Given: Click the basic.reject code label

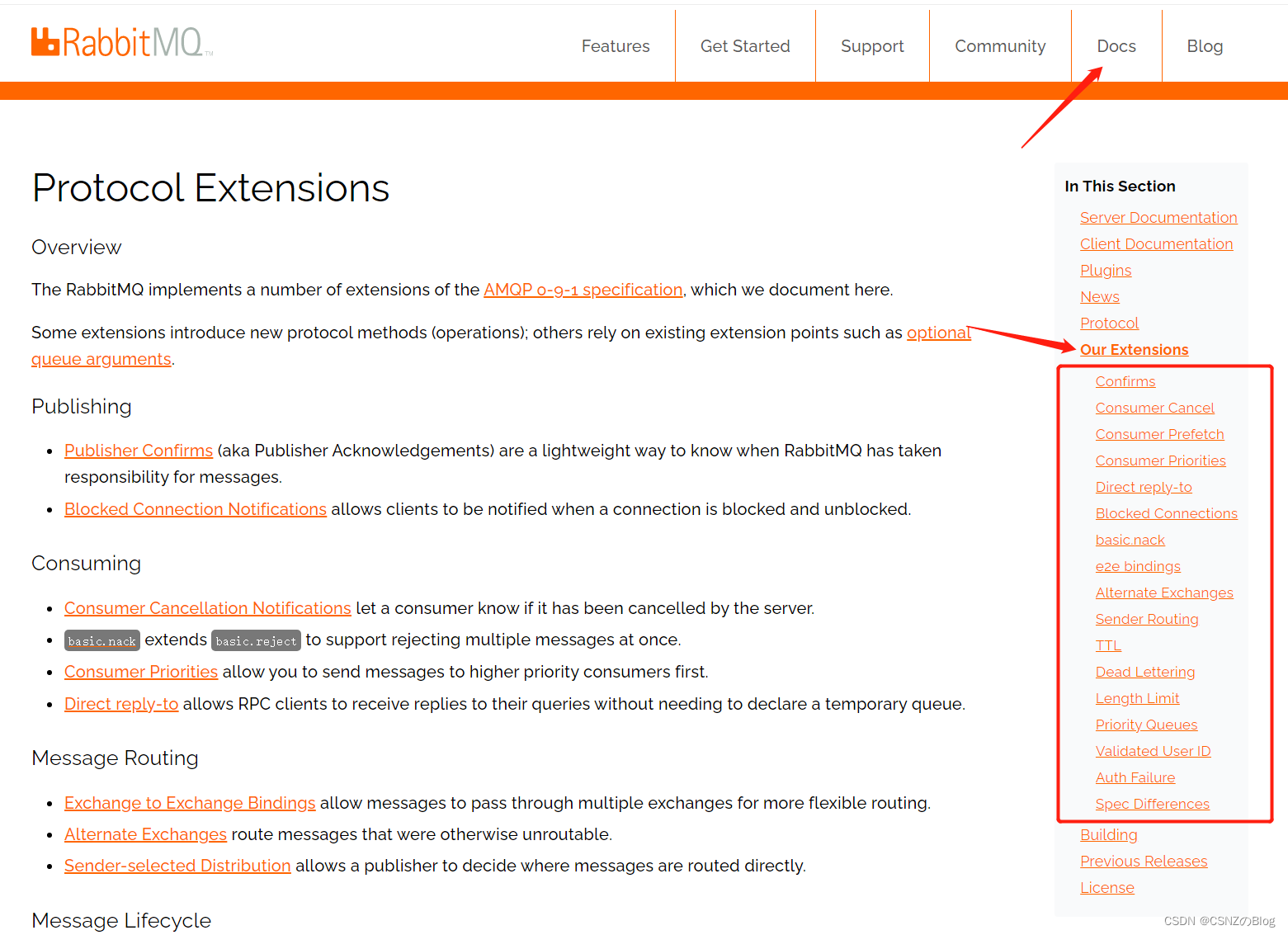Looking at the screenshot, I should 256,640.
